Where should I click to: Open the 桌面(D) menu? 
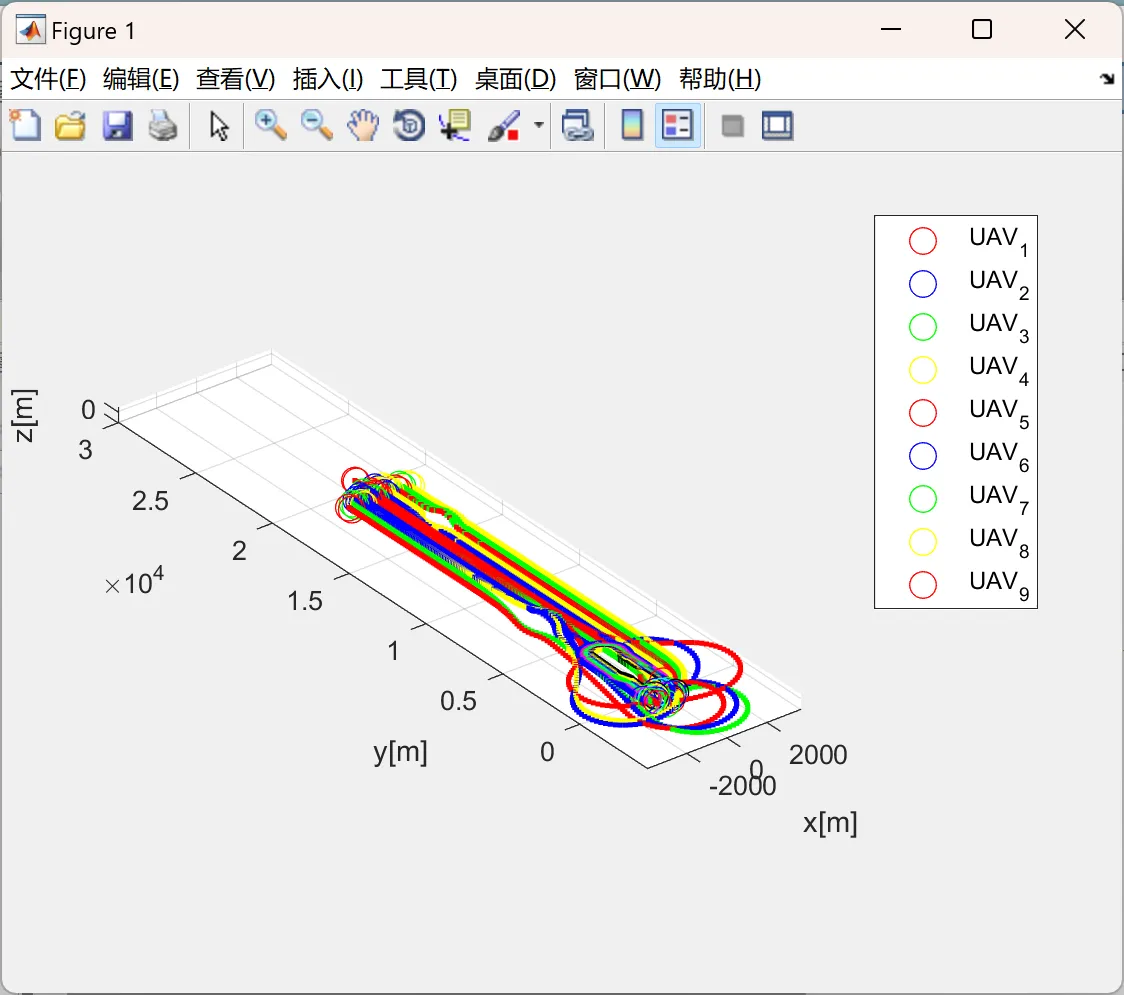click(515, 79)
